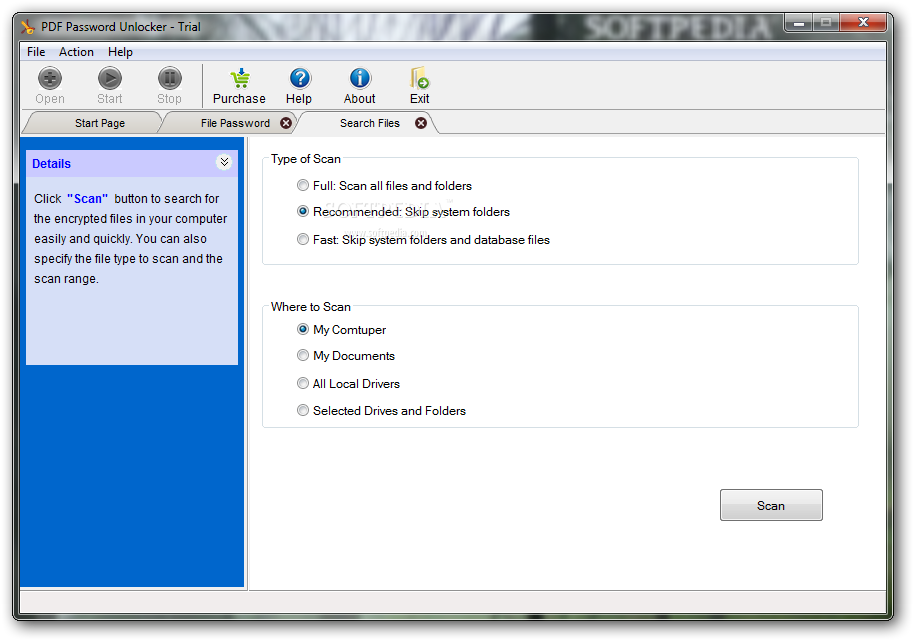This screenshot has width=914, height=641.
Task: Click the "Scan" highlighted word in Details
Action: point(87,199)
